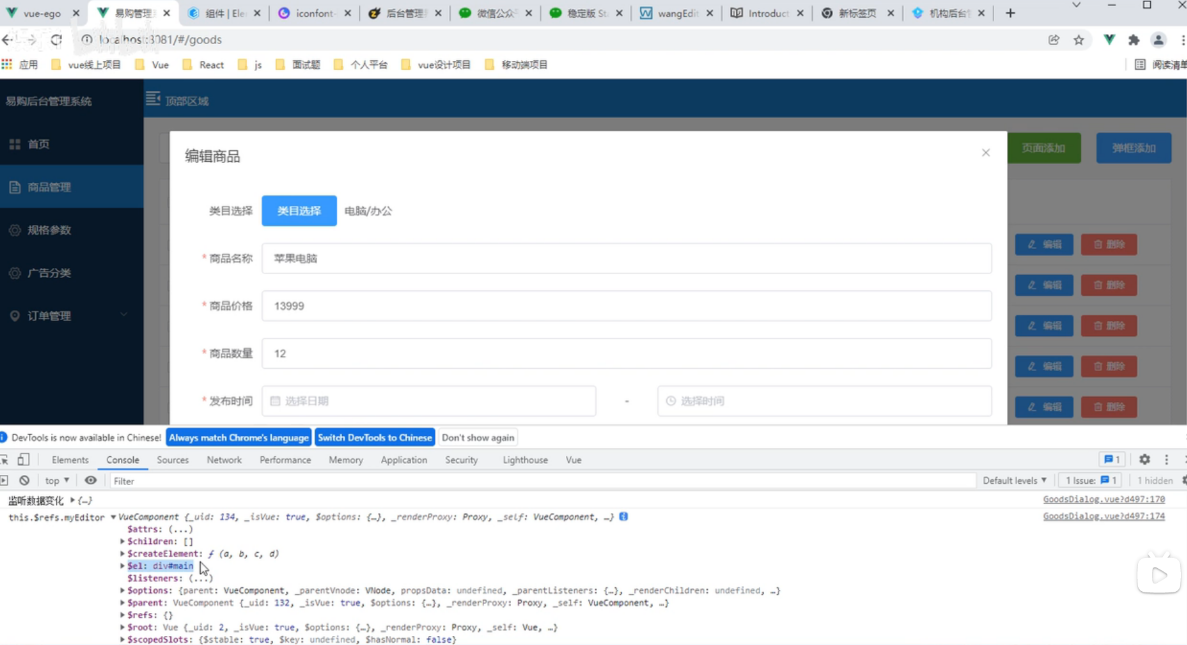Click the browser reload icon

point(56,39)
